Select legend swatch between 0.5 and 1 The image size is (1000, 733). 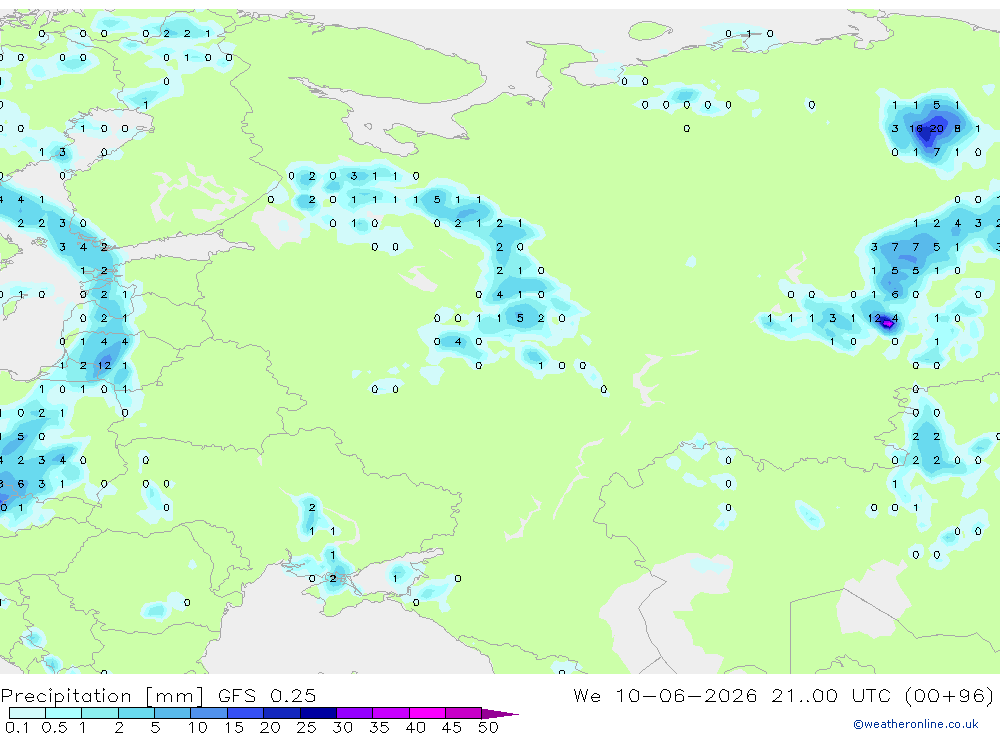pos(64,713)
